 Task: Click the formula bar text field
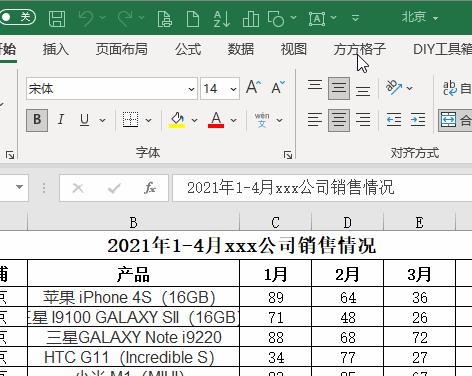point(322,188)
